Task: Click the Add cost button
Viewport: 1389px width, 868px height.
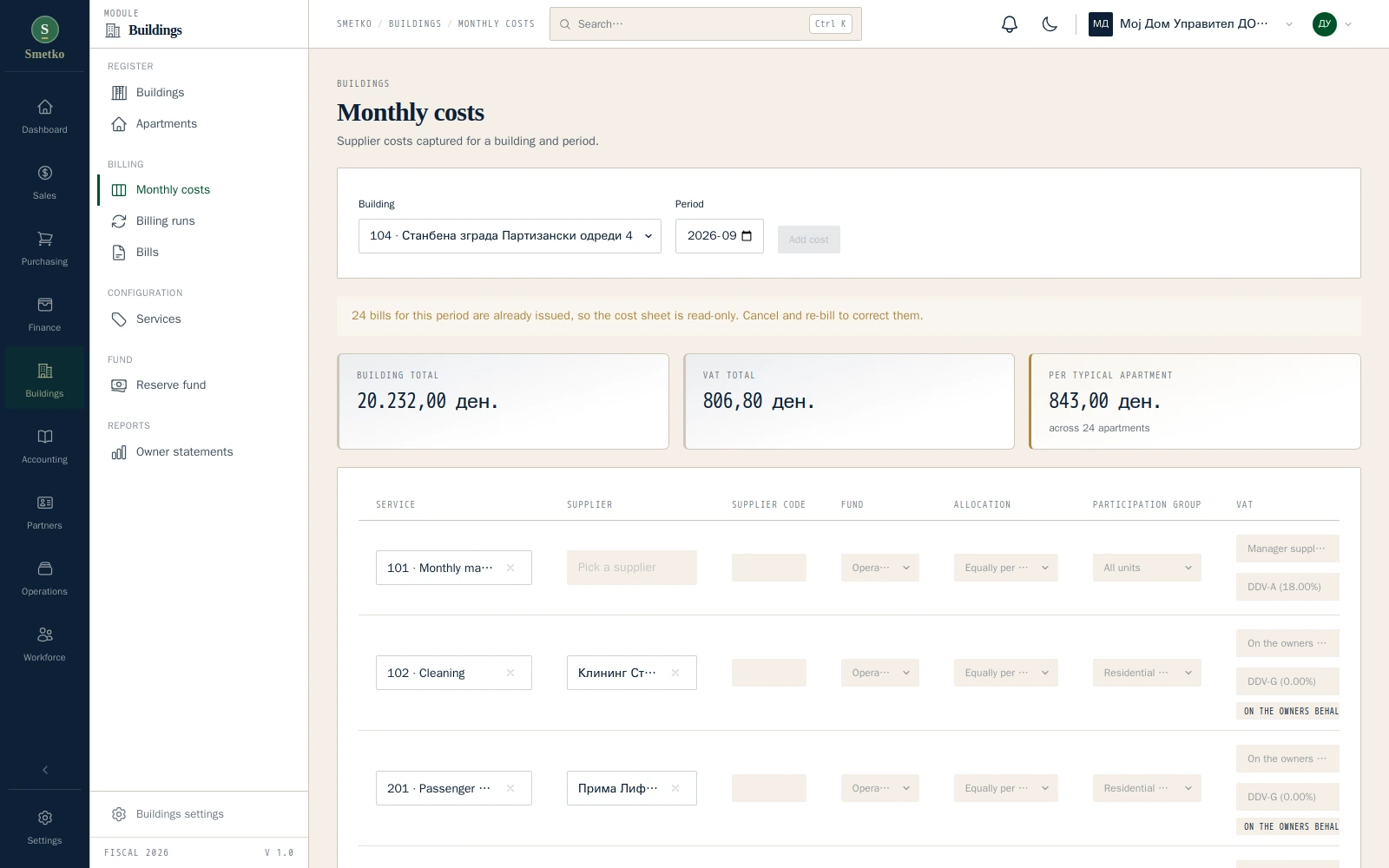Action: [x=808, y=240]
